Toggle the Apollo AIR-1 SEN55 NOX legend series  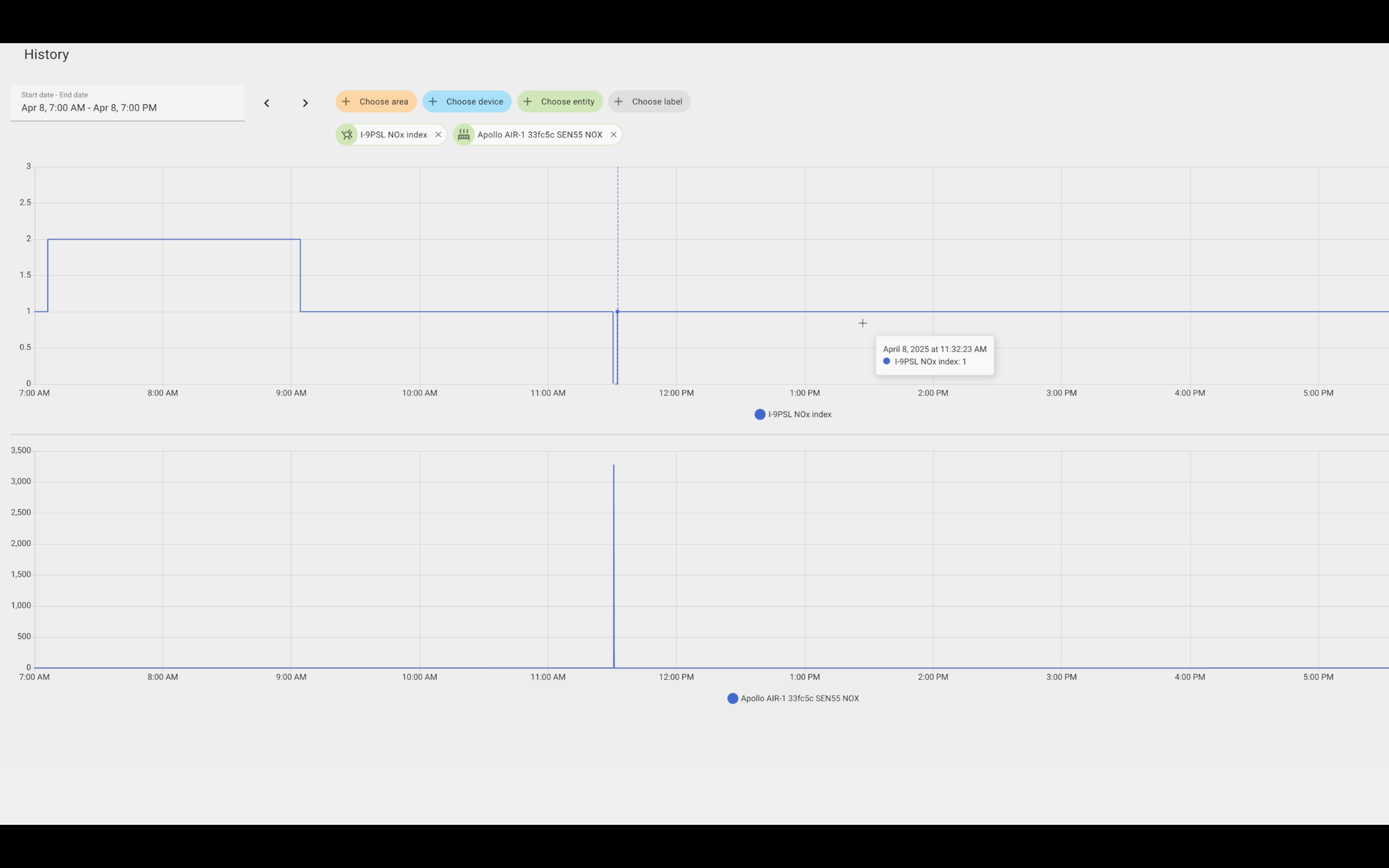[x=799, y=699]
